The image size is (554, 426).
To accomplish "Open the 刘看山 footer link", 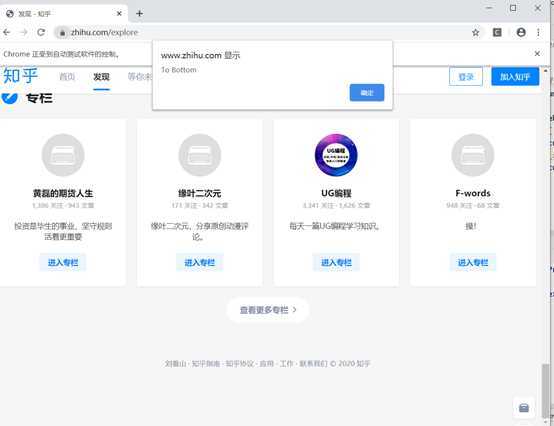I will tap(175, 363).
